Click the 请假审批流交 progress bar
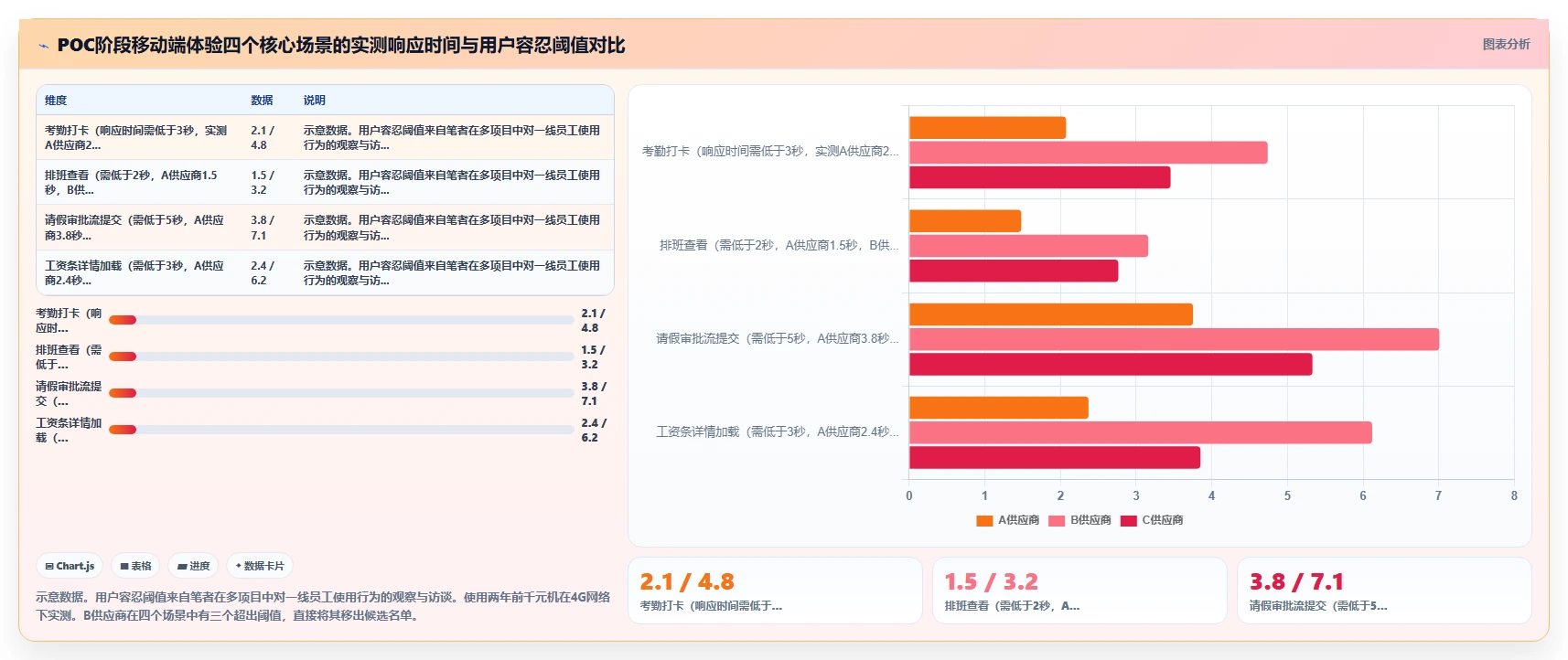This screenshot has height=660, width=1568. click(x=341, y=393)
